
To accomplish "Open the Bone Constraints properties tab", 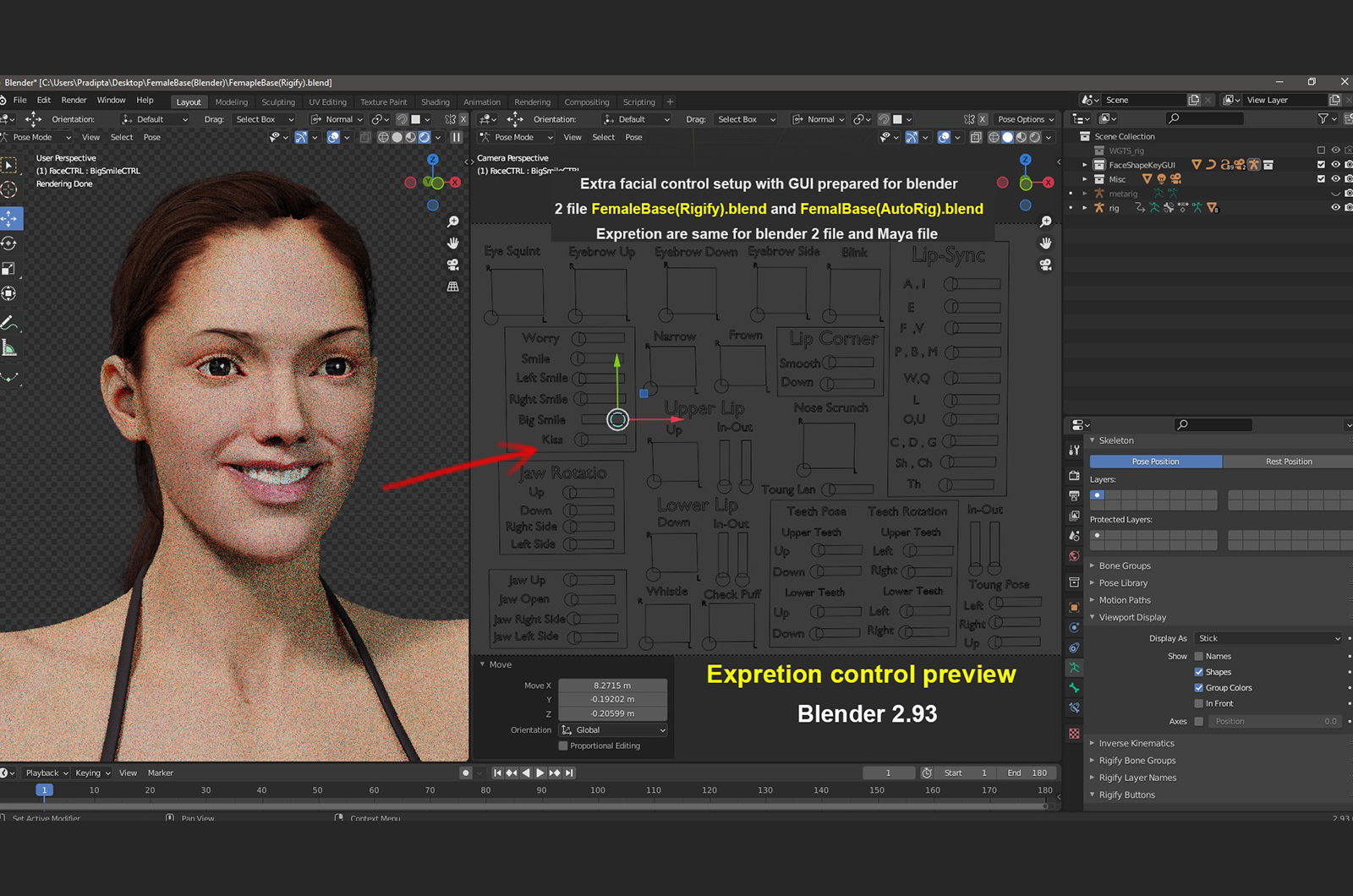I will 1074,708.
